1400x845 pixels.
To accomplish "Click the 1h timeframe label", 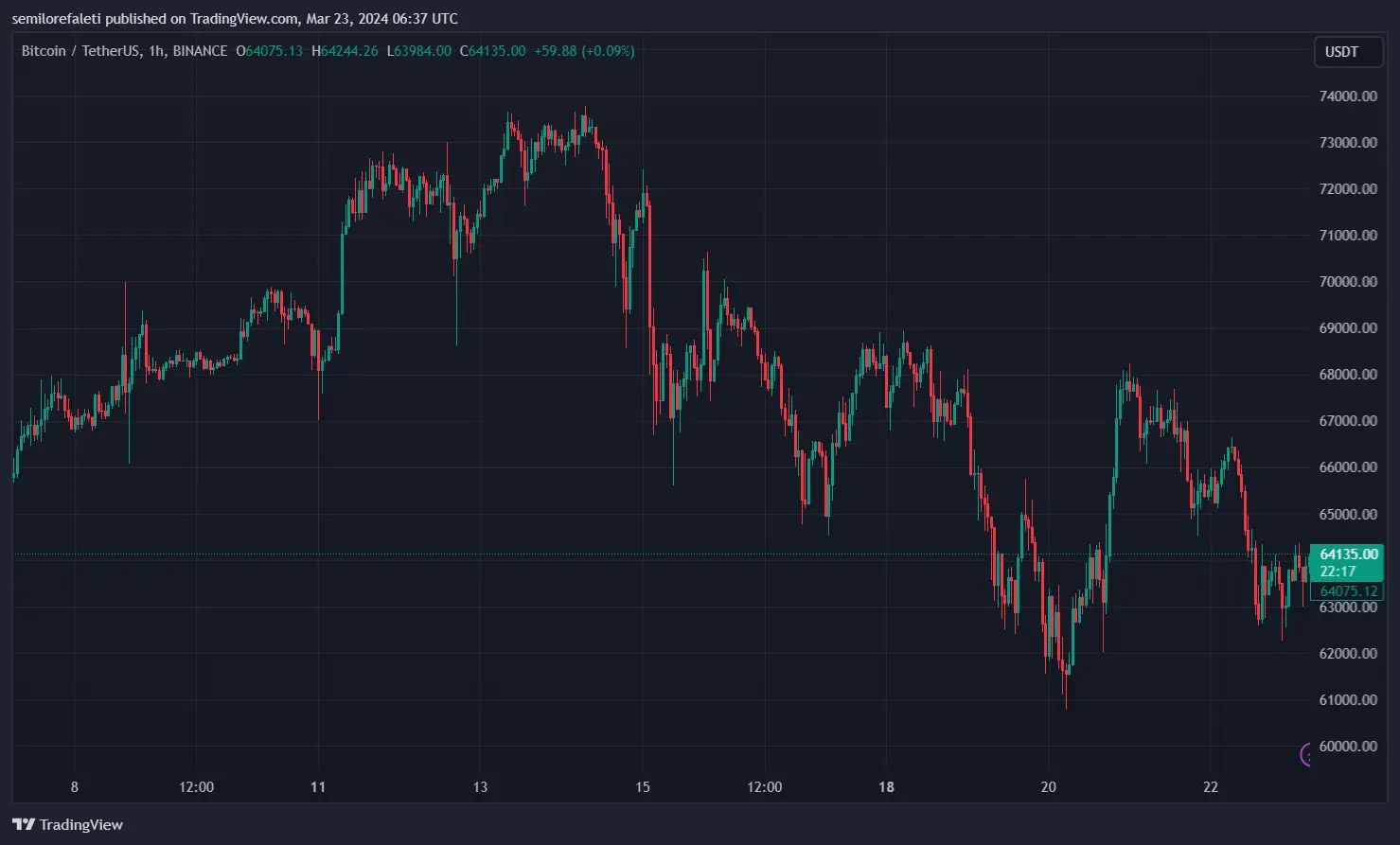I will pos(156,51).
